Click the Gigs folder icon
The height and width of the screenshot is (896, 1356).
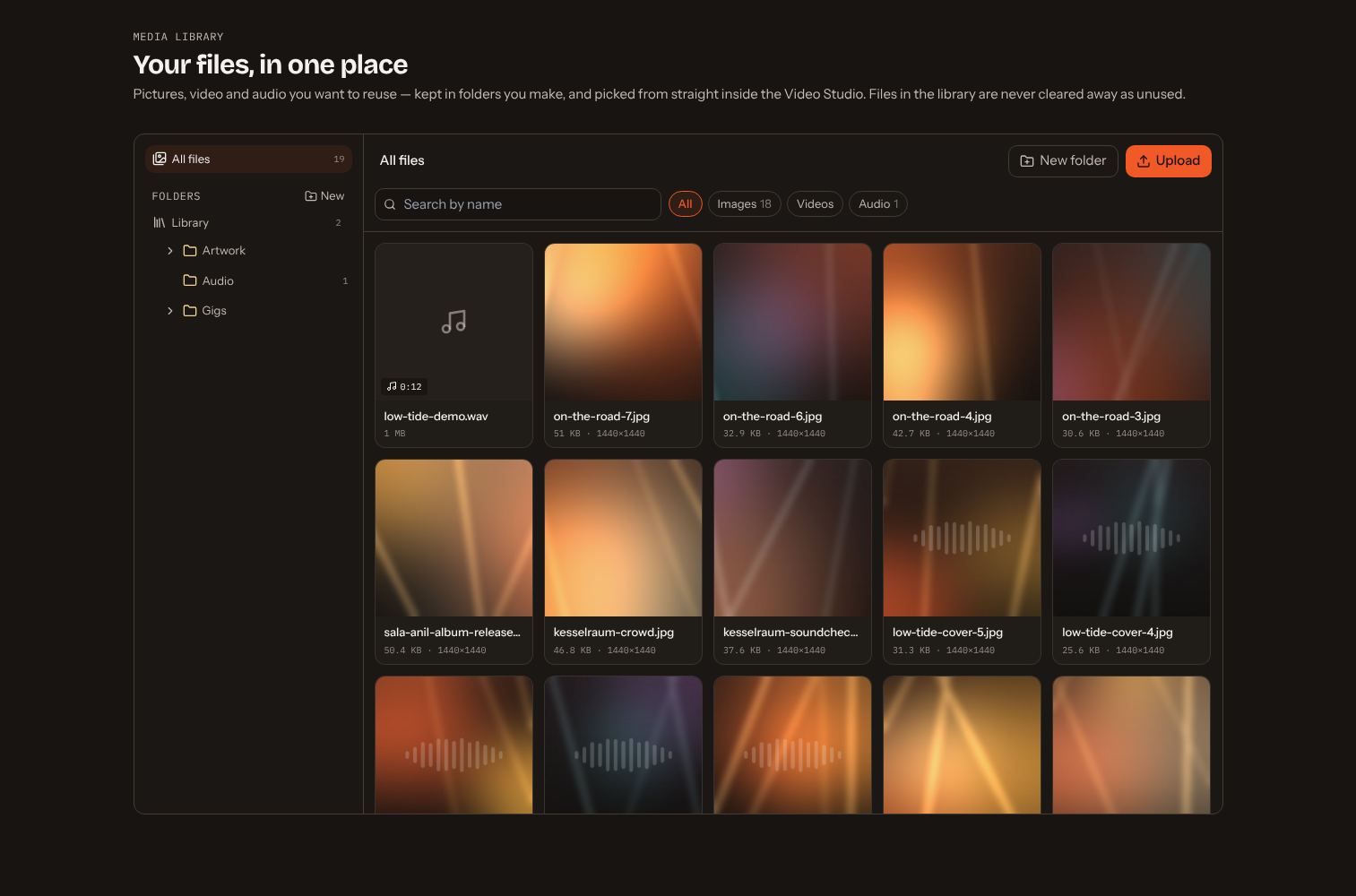click(190, 311)
